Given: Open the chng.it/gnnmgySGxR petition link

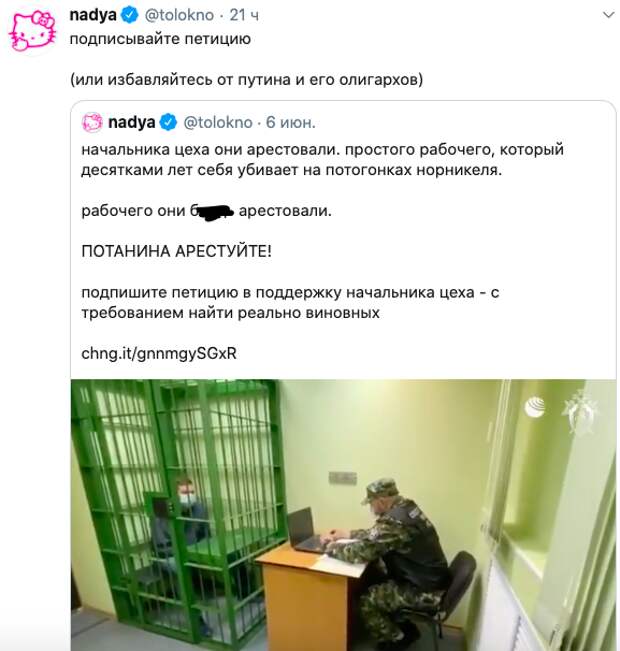Looking at the screenshot, I should tap(159, 353).
